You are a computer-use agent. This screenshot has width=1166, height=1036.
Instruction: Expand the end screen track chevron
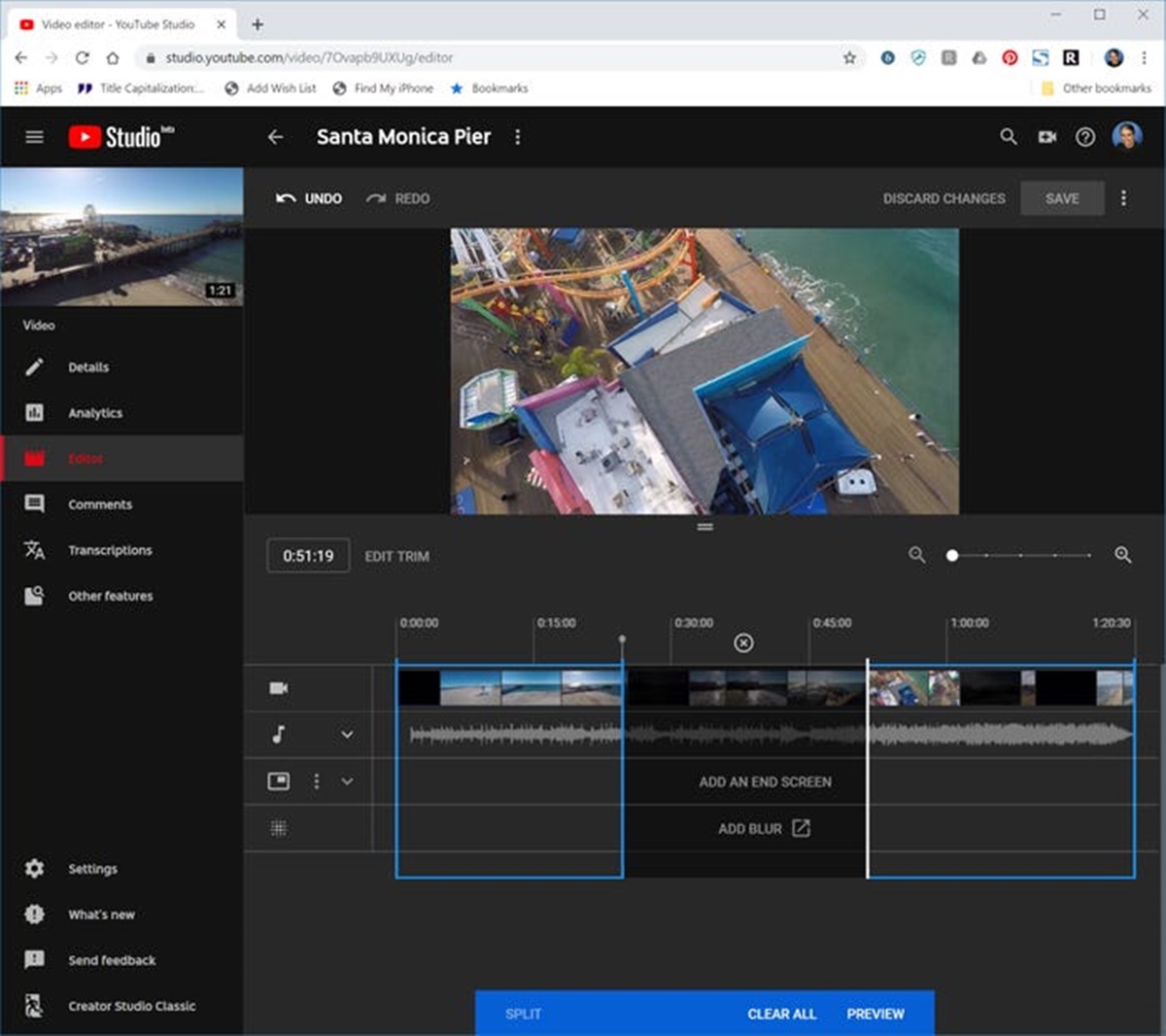click(347, 781)
